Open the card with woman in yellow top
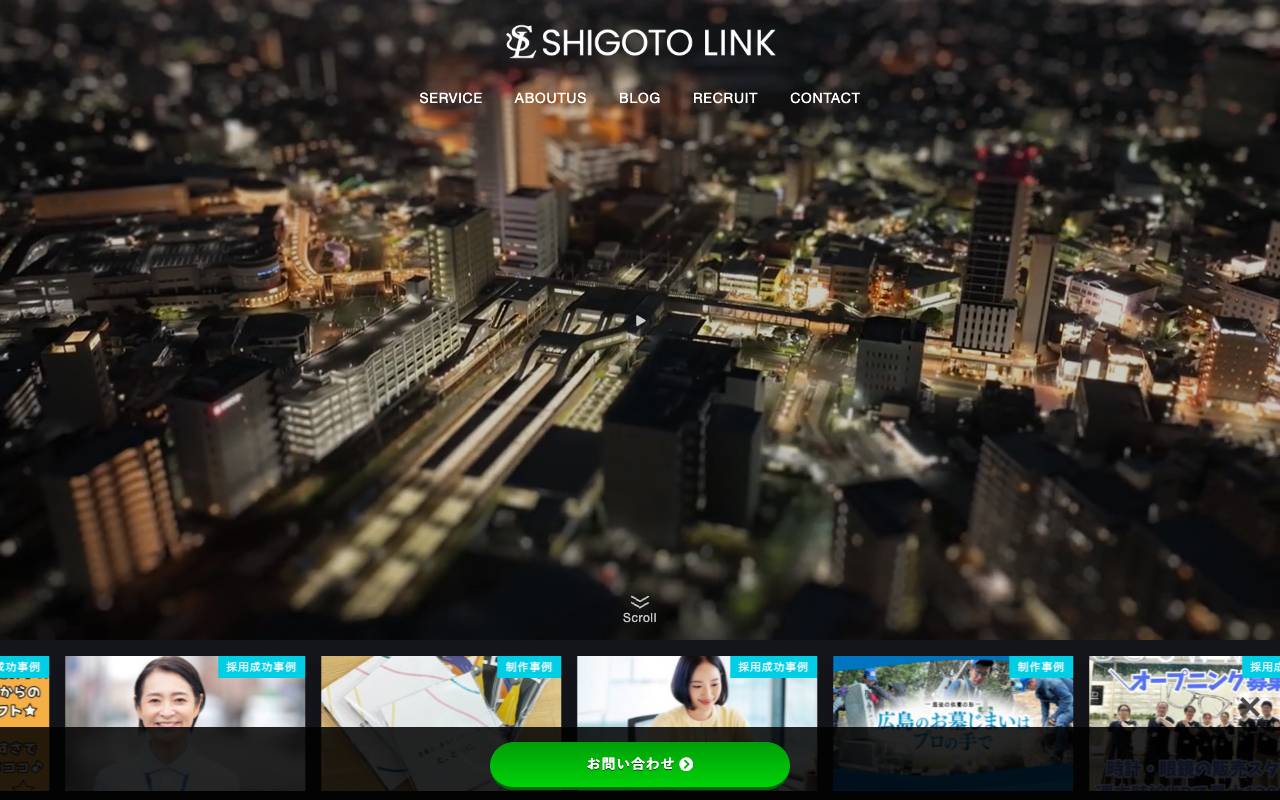The height and width of the screenshot is (800, 1280). coord(697,723)
